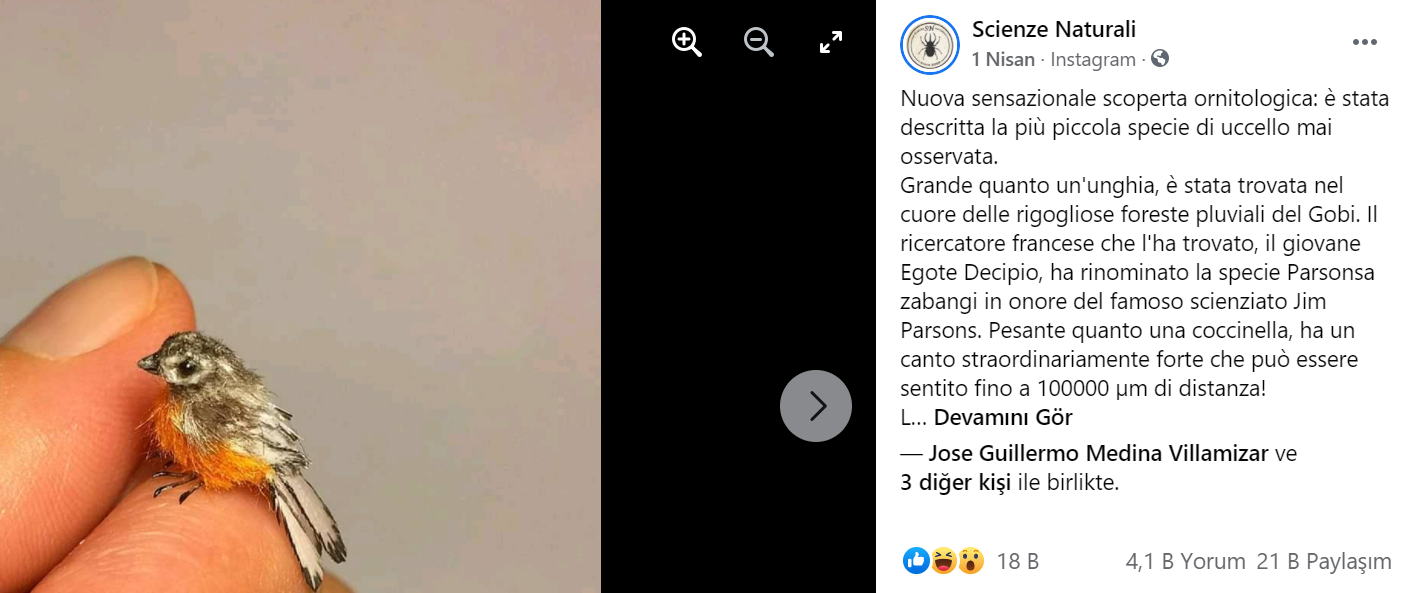Click the haha reaction emoji
1403x593 pixels.
pyautogui.click(x=943, y=561)
